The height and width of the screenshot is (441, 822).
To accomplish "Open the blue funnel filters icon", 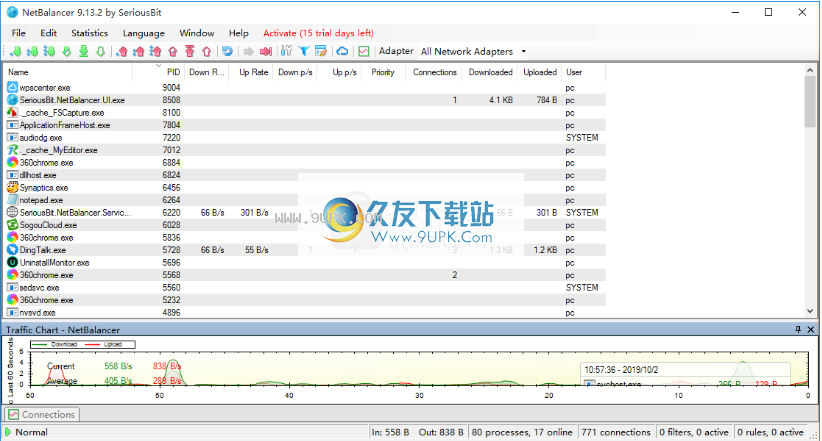I will [x=304, y=51].
